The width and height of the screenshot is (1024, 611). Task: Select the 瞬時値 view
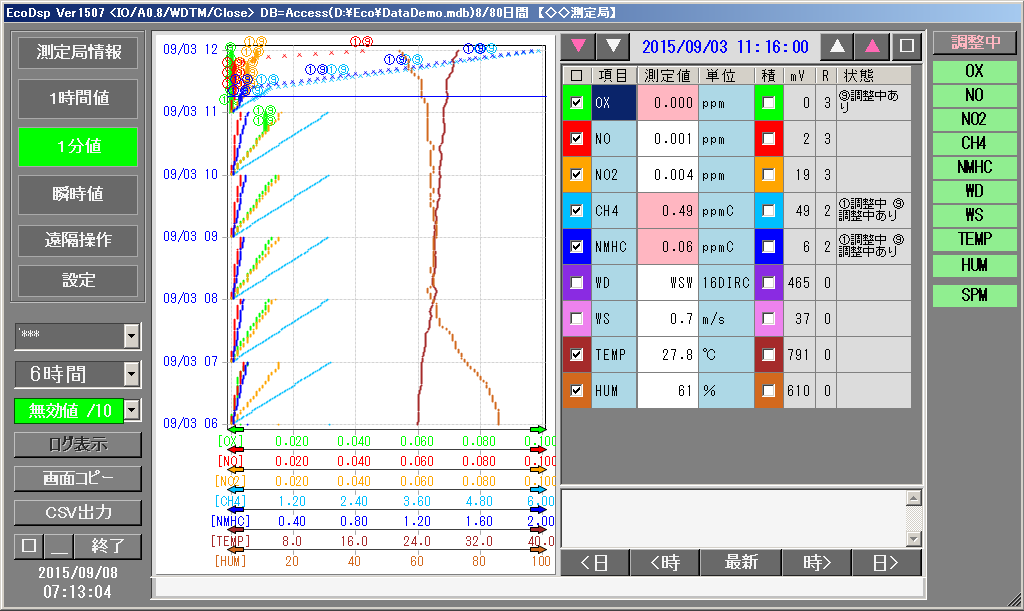coord(78,194)
